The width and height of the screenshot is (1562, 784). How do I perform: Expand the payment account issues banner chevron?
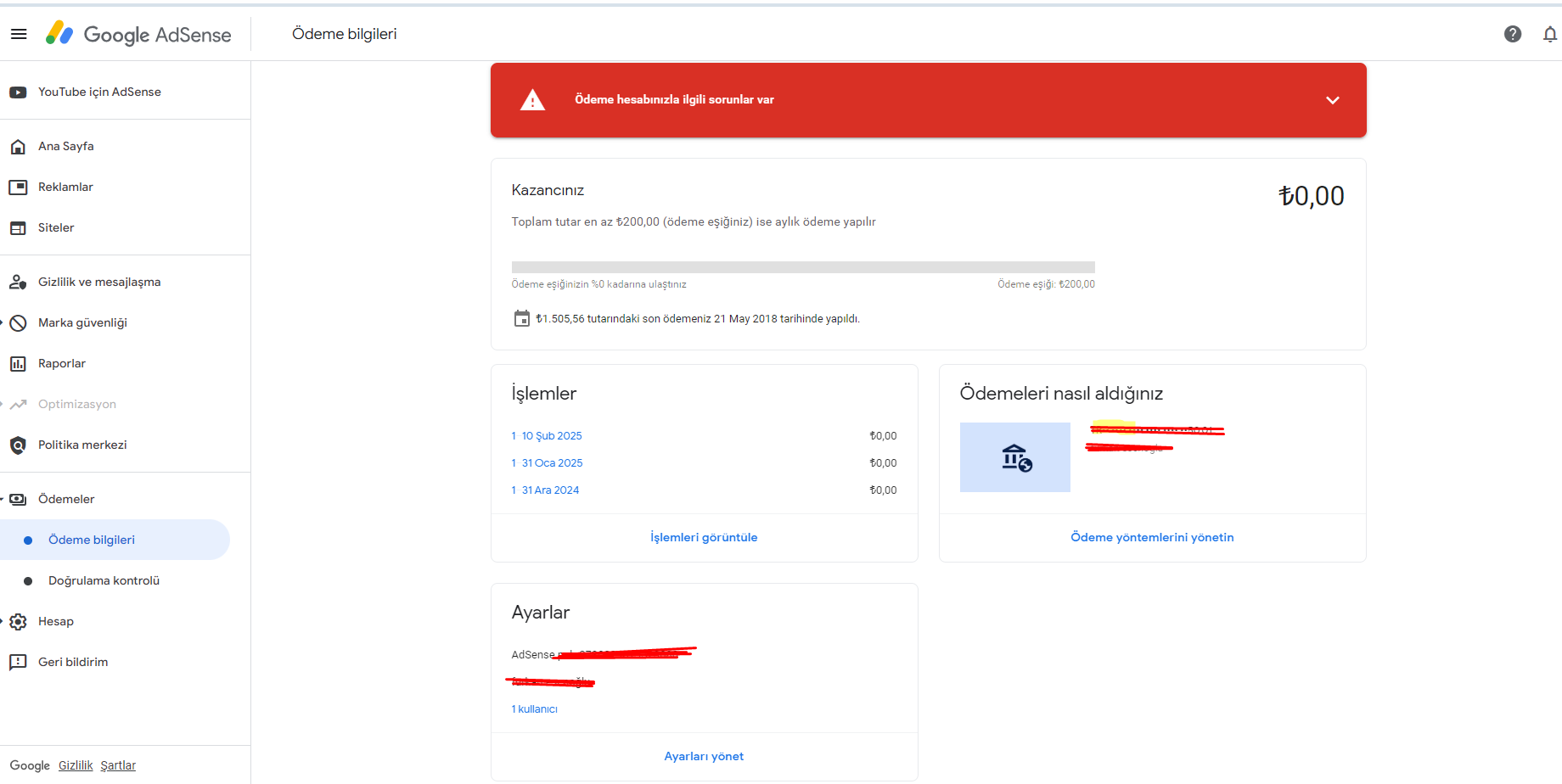pos(1333,100)
